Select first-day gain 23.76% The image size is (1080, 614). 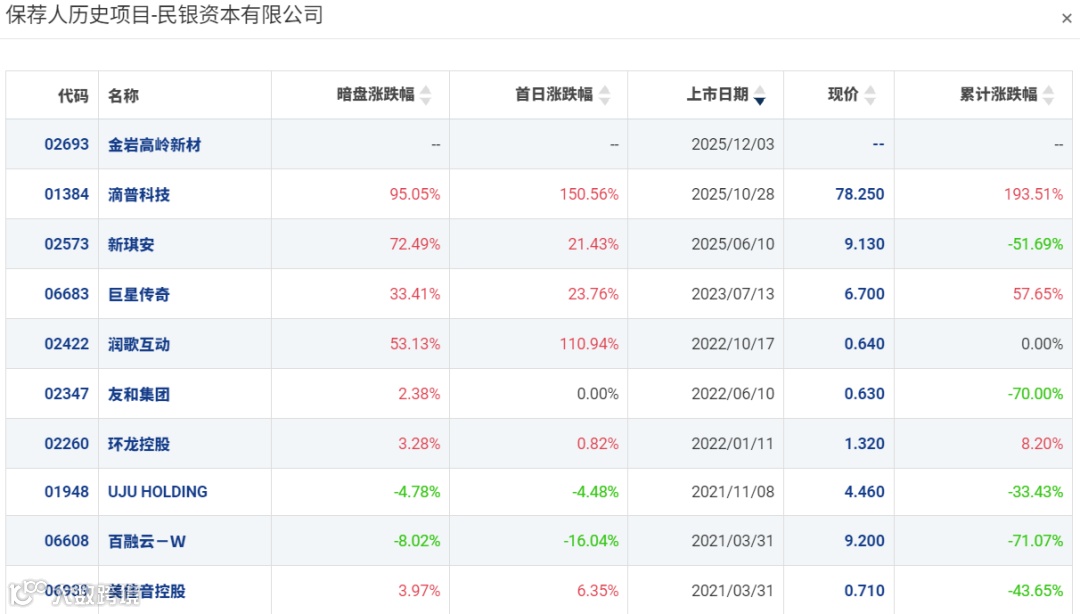593,294
